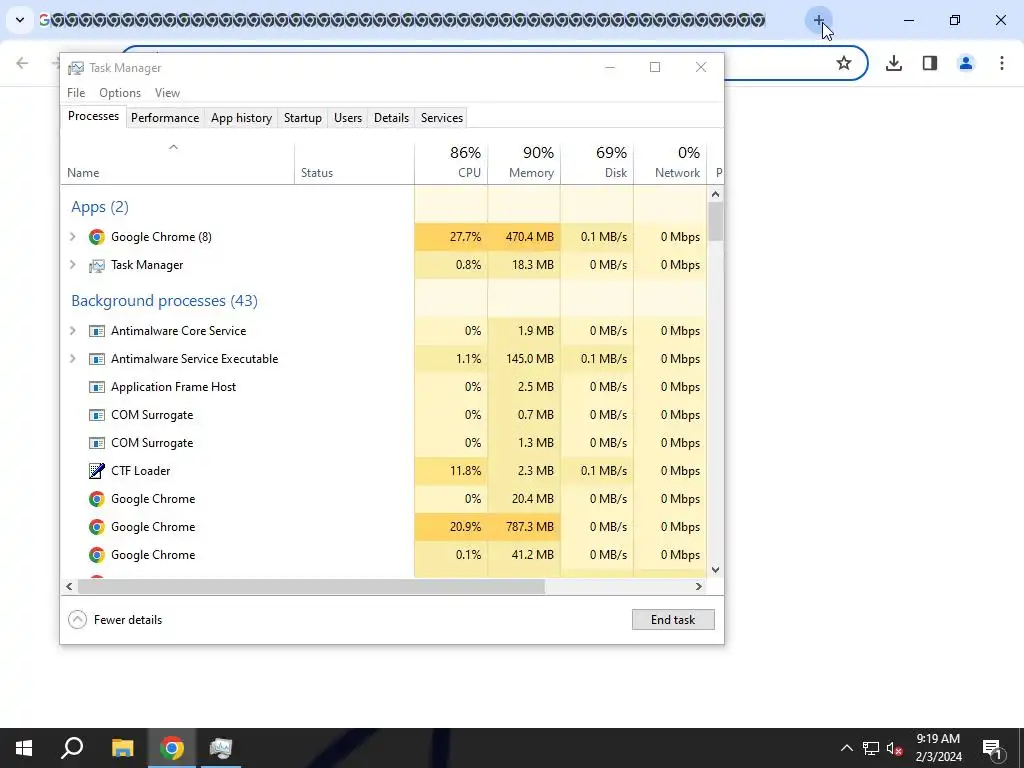Sort by Disk column header
The width and height of the screenshot is (1024, 768).
tap(597, 162)
